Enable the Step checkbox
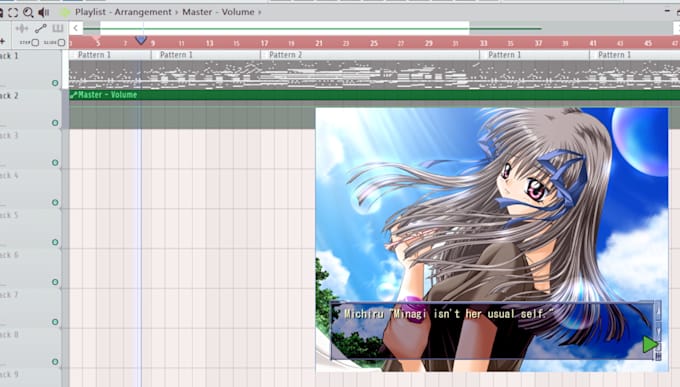This screenshot has height=387, width=680. (x=36, y=43)
